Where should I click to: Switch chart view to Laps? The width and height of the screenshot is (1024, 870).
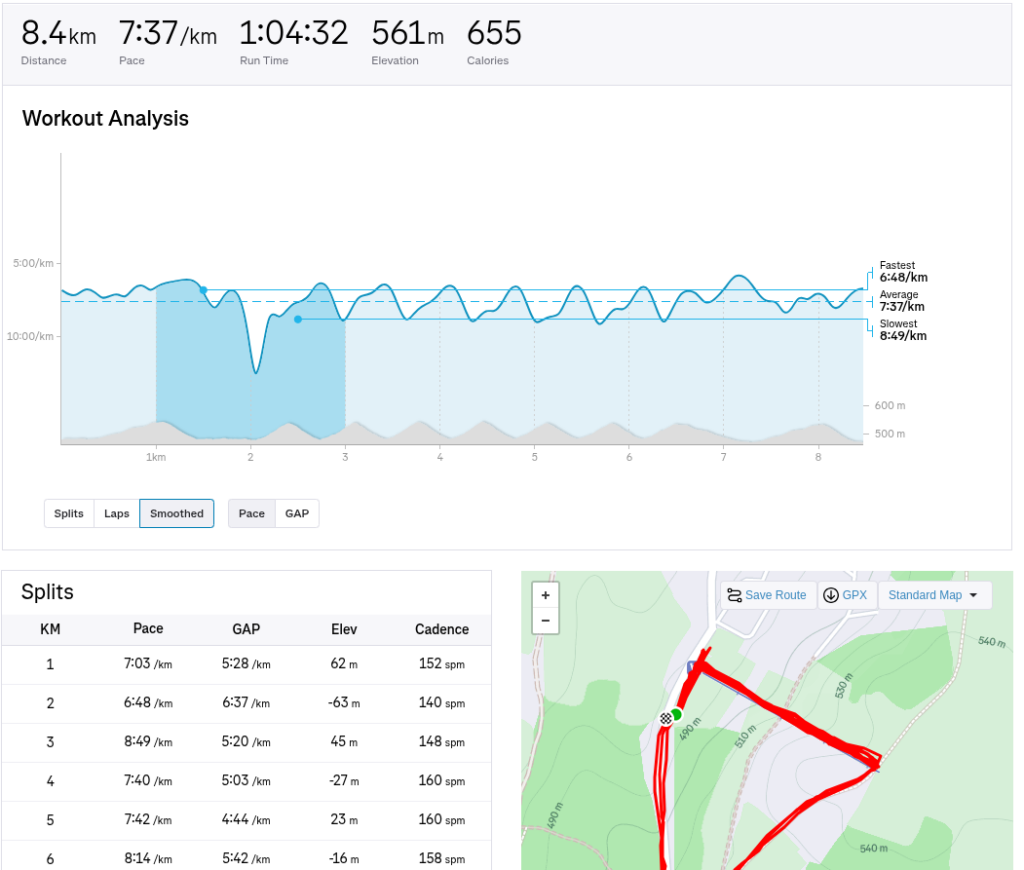click(117, 514)
